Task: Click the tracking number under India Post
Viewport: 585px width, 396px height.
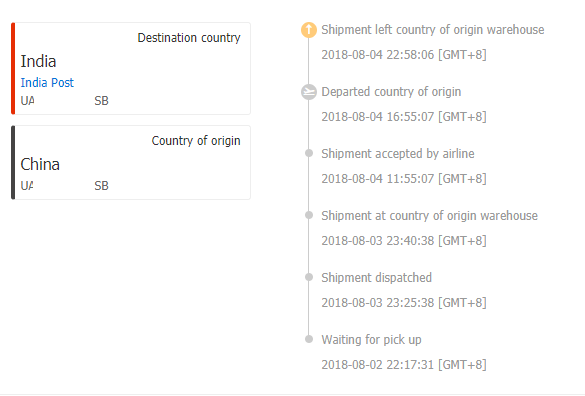Action: click(x=65, y=101)
